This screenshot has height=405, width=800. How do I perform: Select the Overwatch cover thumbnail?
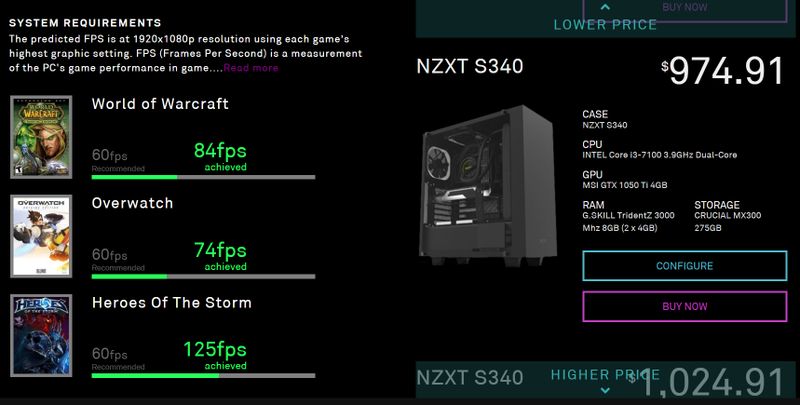41,236
